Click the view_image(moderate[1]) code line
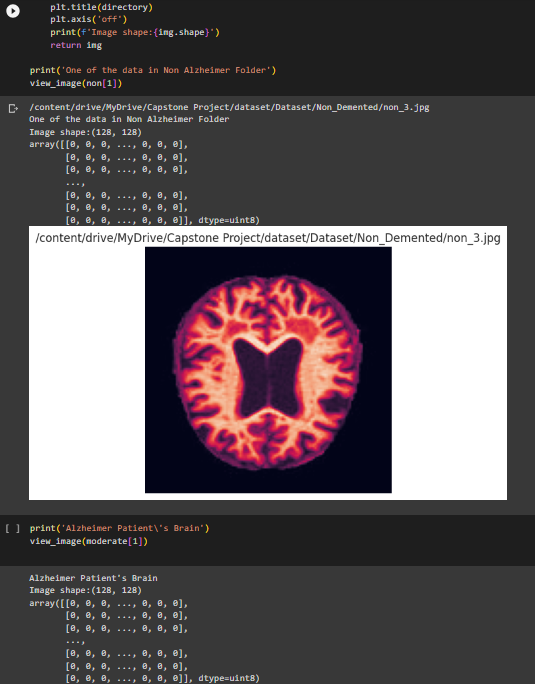 pyautogui.click(x=89, y=541)
